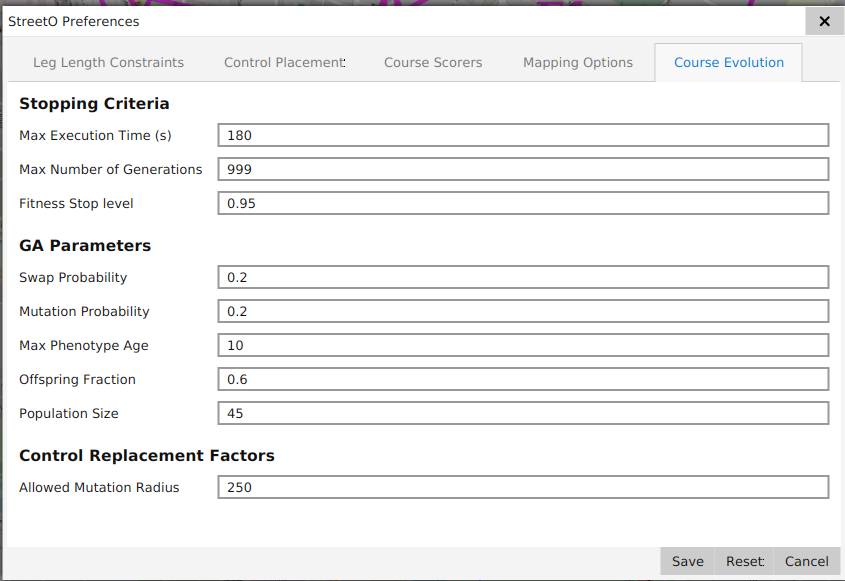Select the Course Evolution tab
845x581 pixels.
click(x=728, y=62)
